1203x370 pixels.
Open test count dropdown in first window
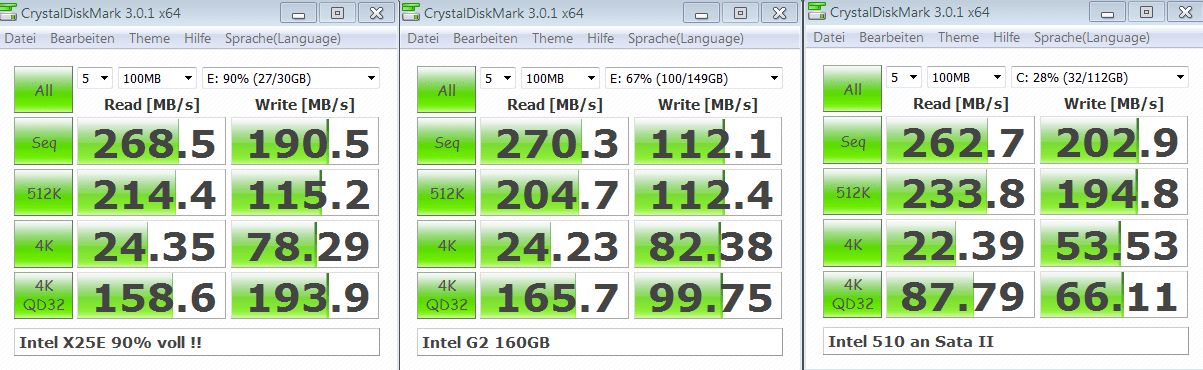tap(95, 78)
